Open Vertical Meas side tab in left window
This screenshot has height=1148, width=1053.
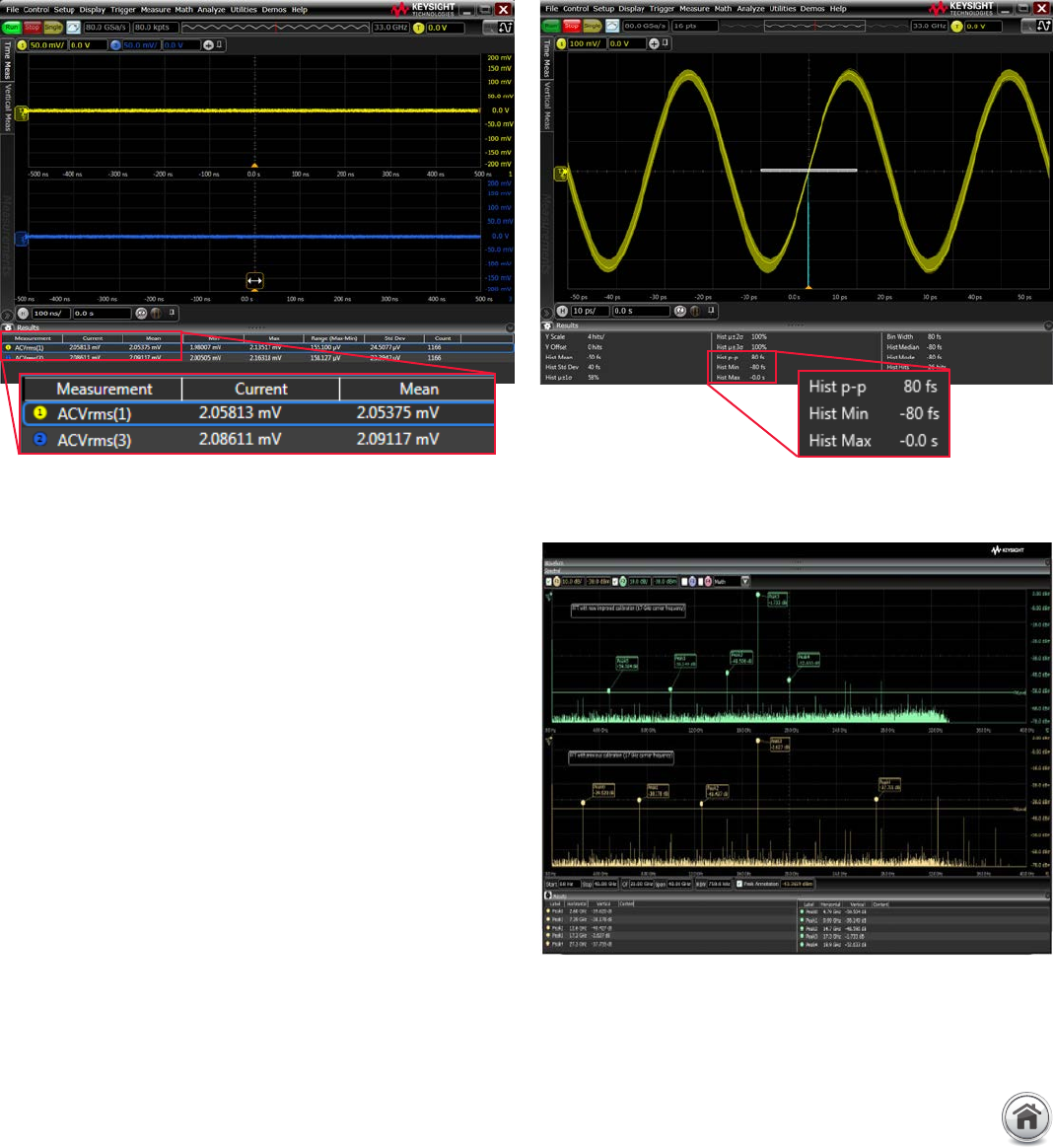8,107
